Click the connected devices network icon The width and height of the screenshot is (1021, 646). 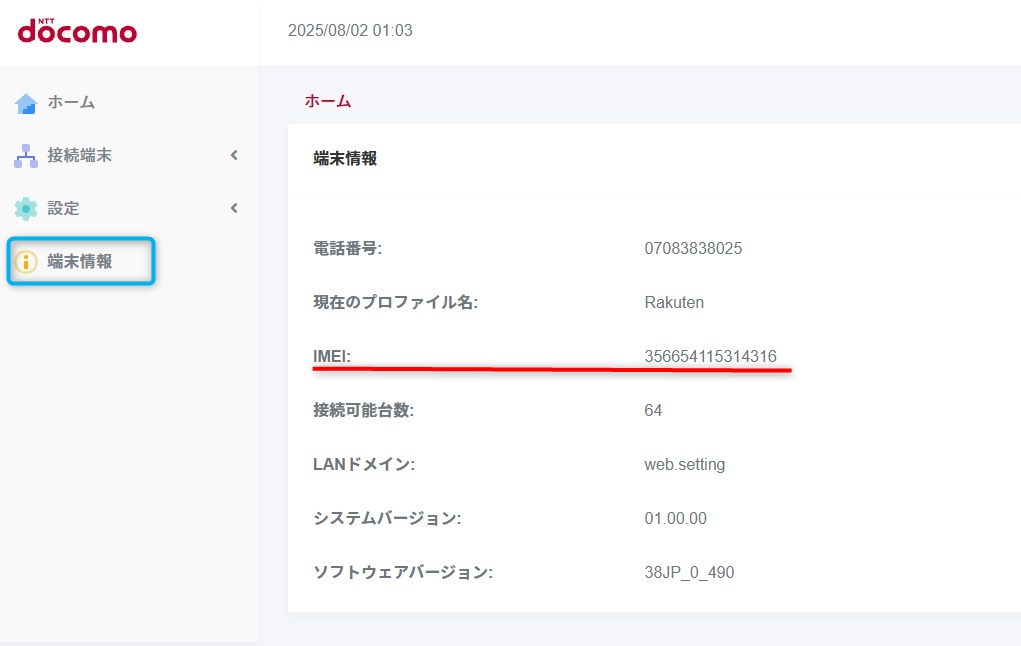pos(26,156)
